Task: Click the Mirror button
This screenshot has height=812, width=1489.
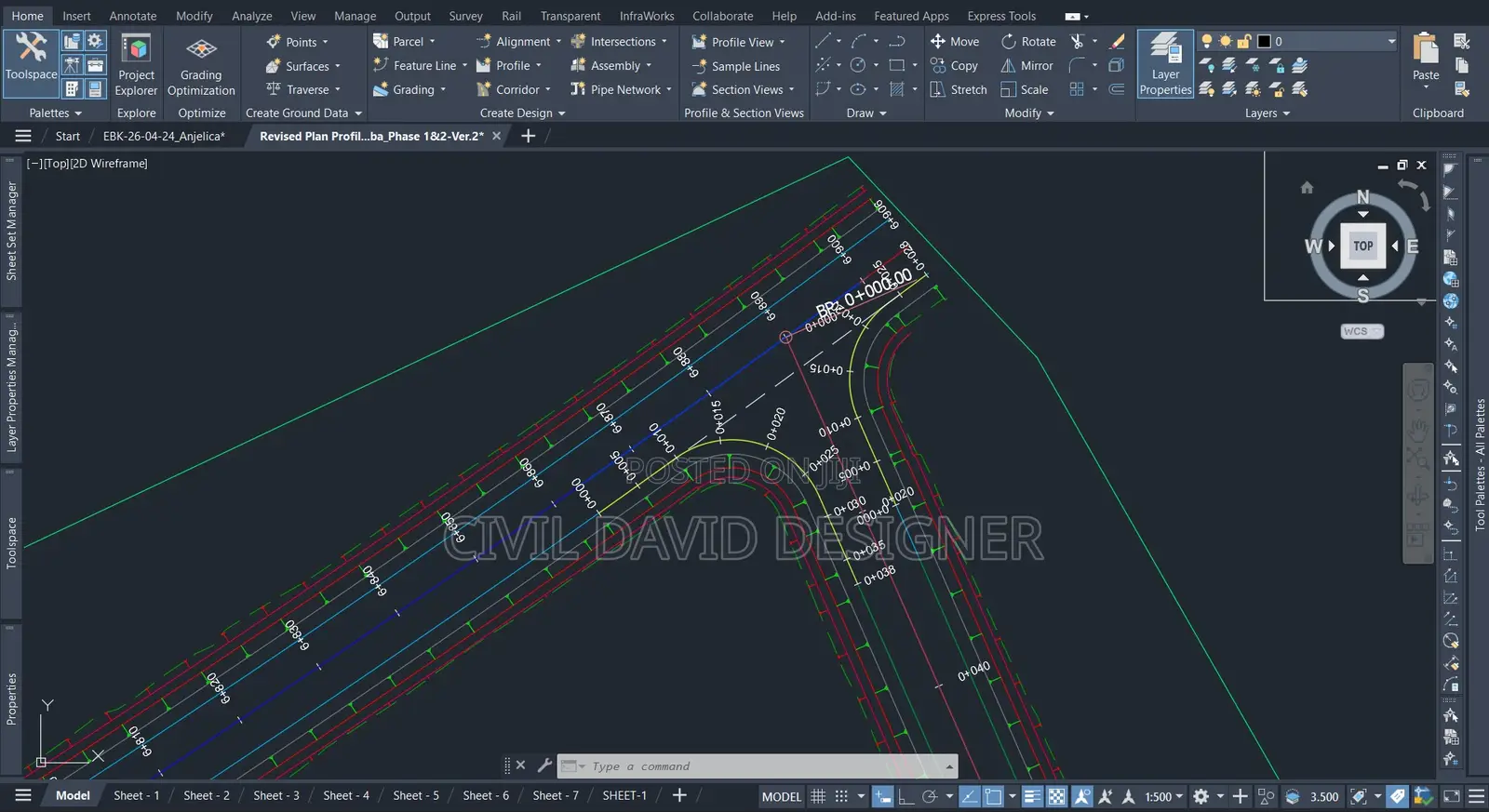Action: click(1026, 65)
